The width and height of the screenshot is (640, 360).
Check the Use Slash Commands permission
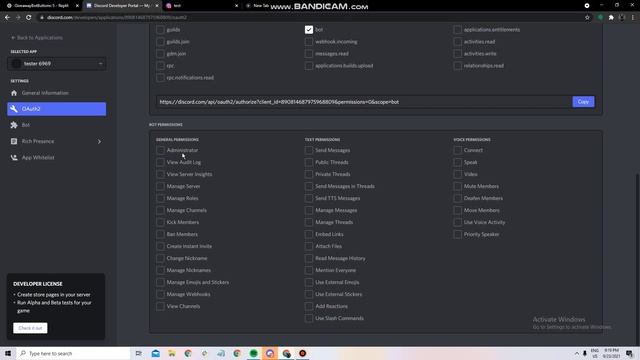309,318
